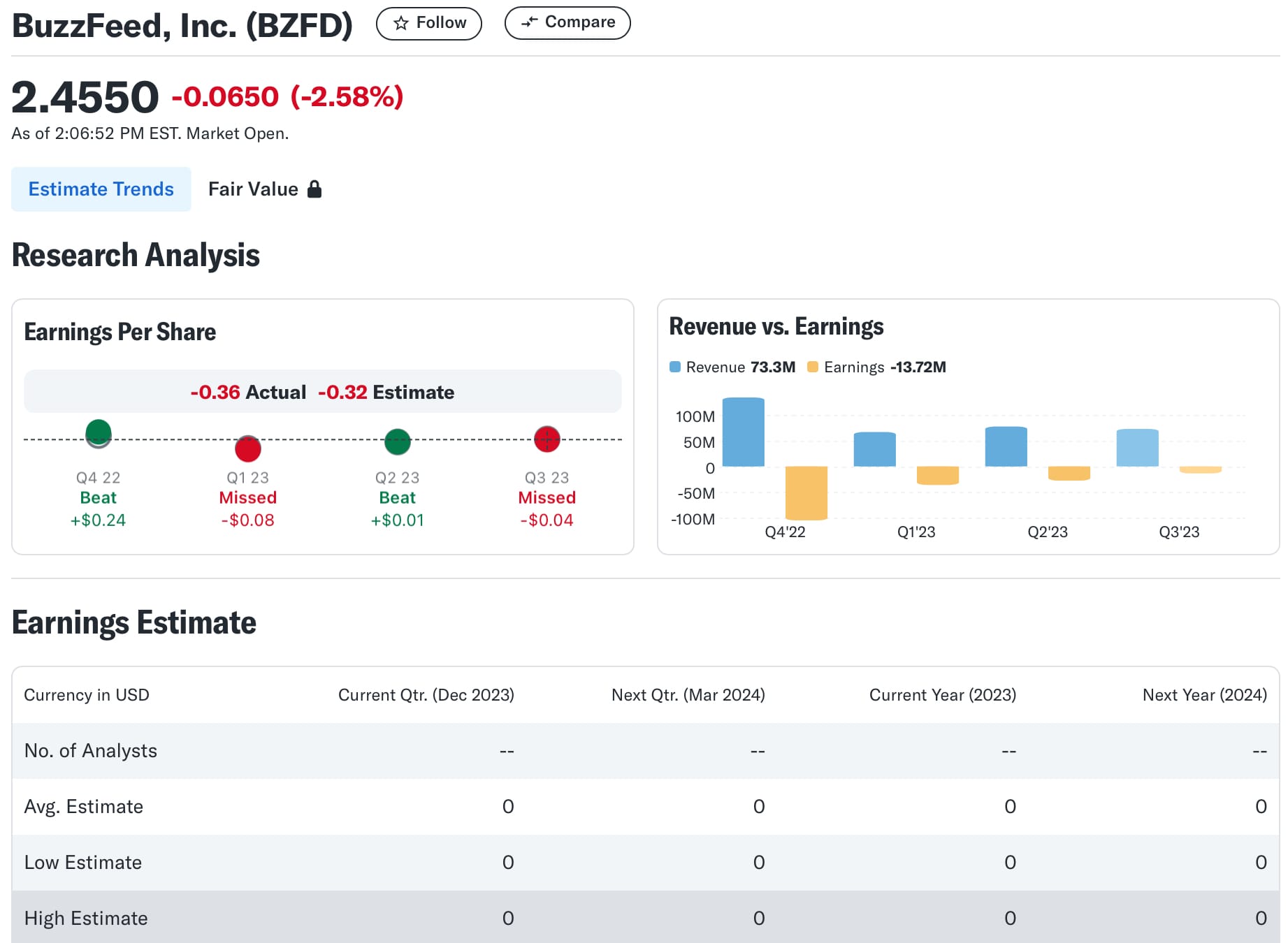Image resolution: width=1288 pixels, height=943 pixels.
Task: Click Low Estimate value for Next Year 2024
Action: tap(1261, 863)
